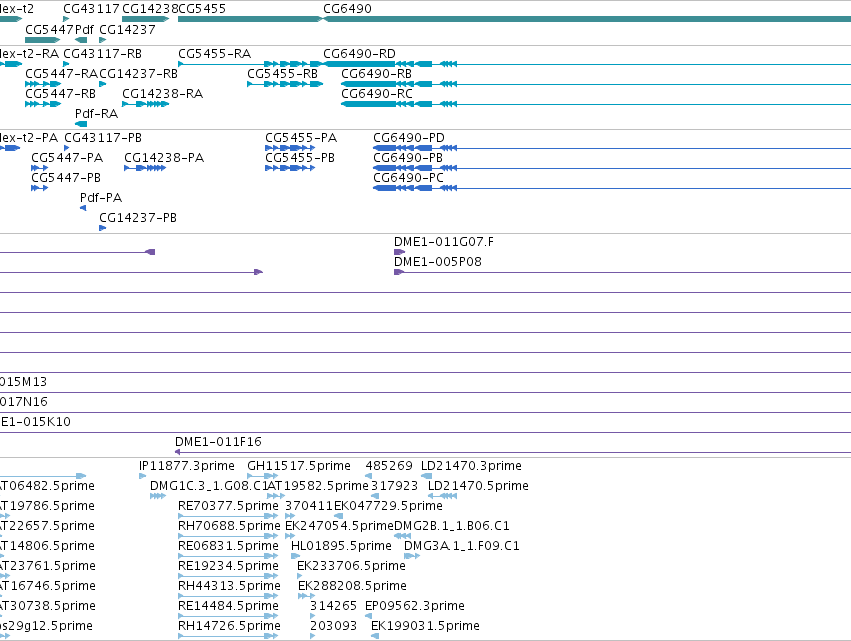The width and height of the screenshot is (851, 641).
Task: Select EST IP11877.3prime
Action: point(187,466)
